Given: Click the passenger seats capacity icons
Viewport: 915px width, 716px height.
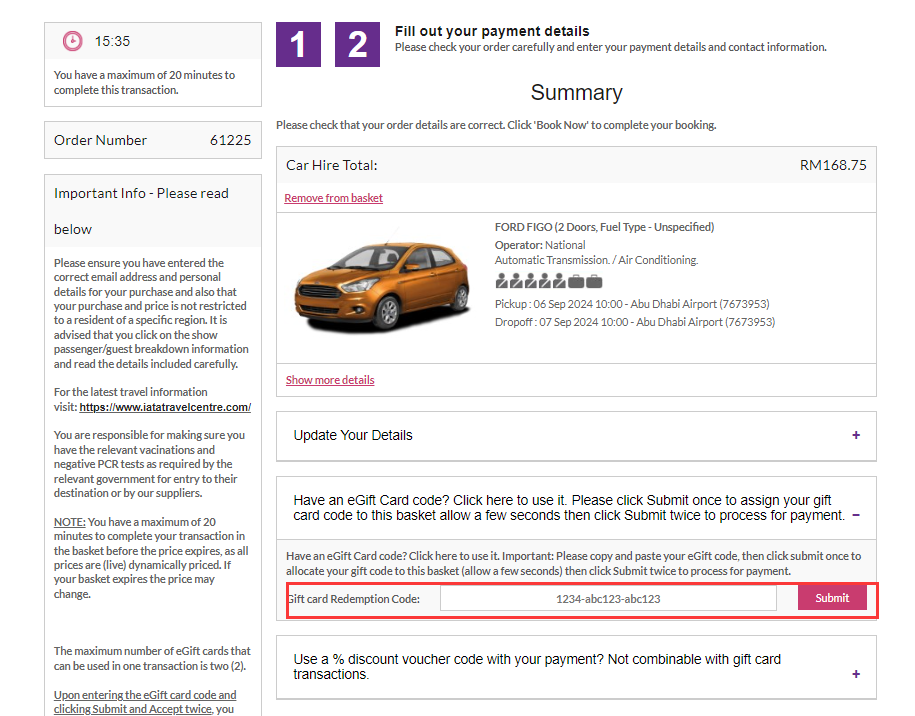Looking at the screenshot, I should tap(530, 281).
